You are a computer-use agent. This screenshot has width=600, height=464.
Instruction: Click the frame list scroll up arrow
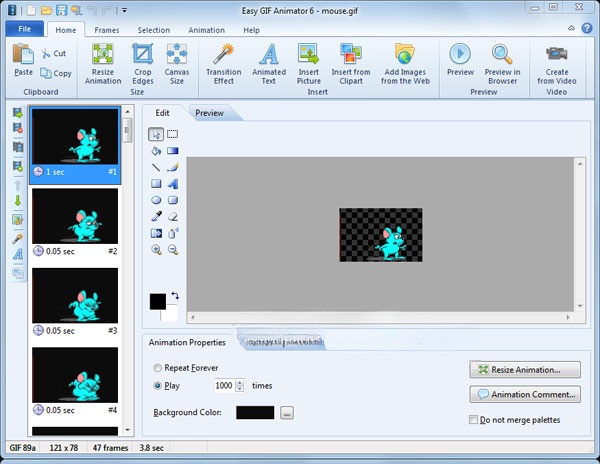(x=128, y=112)
